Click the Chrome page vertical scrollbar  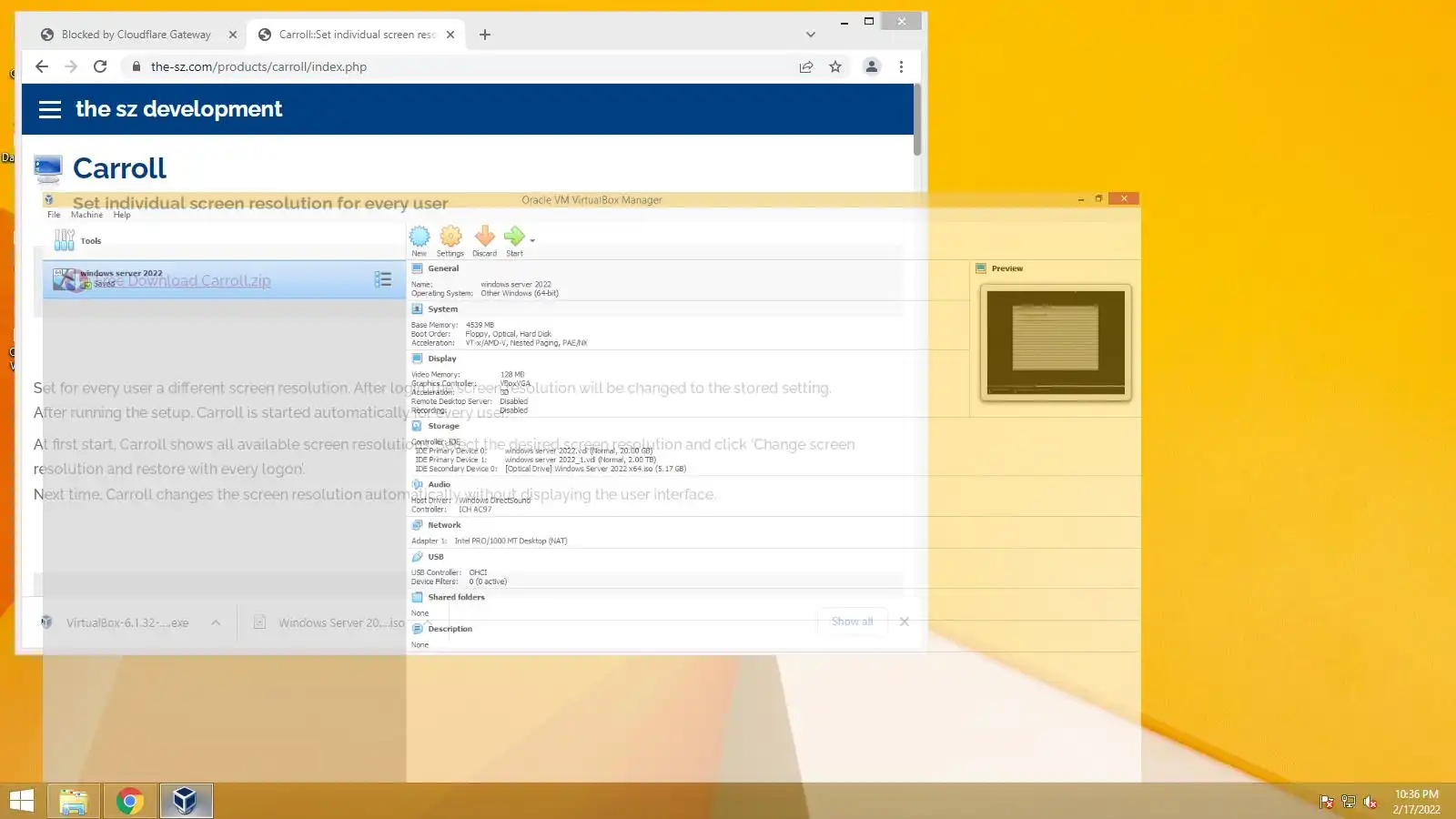click(917, 120)
